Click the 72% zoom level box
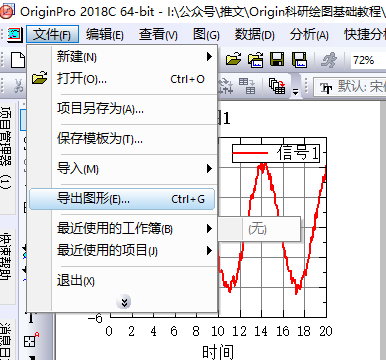386x360 pixels. [x=368, y=60]
